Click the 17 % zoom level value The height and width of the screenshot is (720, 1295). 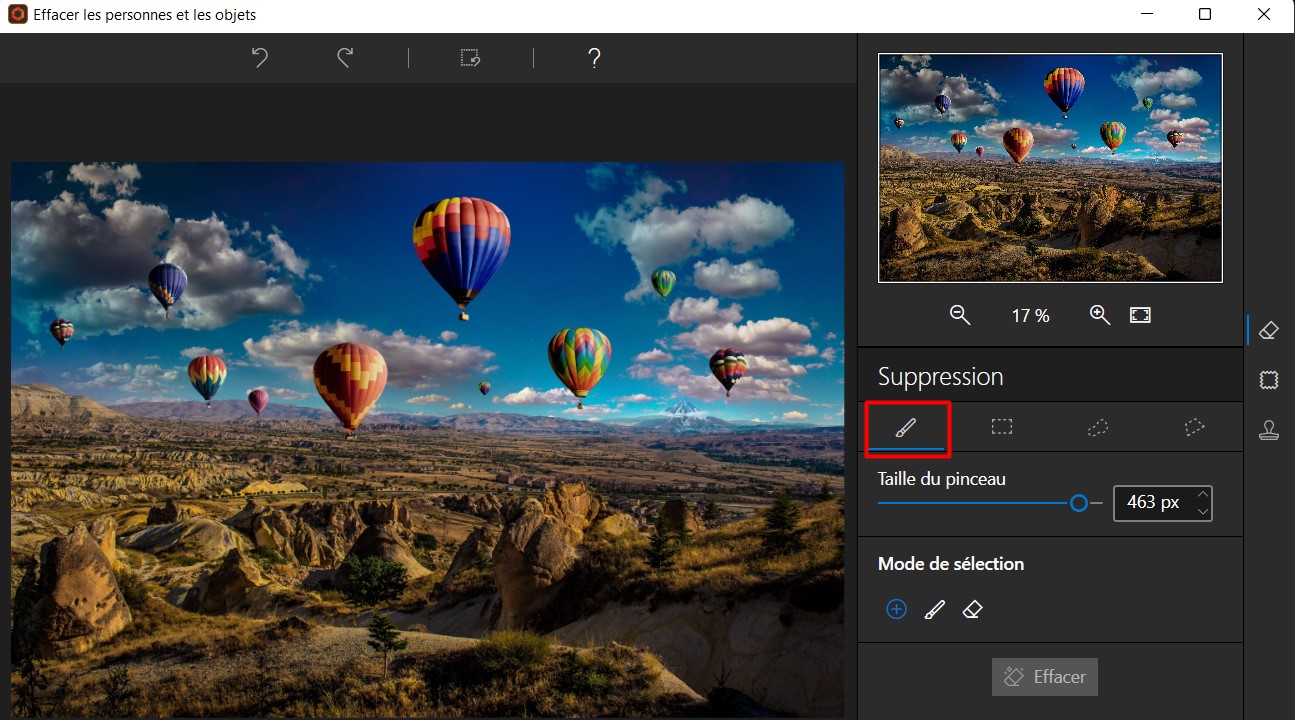1030,316
